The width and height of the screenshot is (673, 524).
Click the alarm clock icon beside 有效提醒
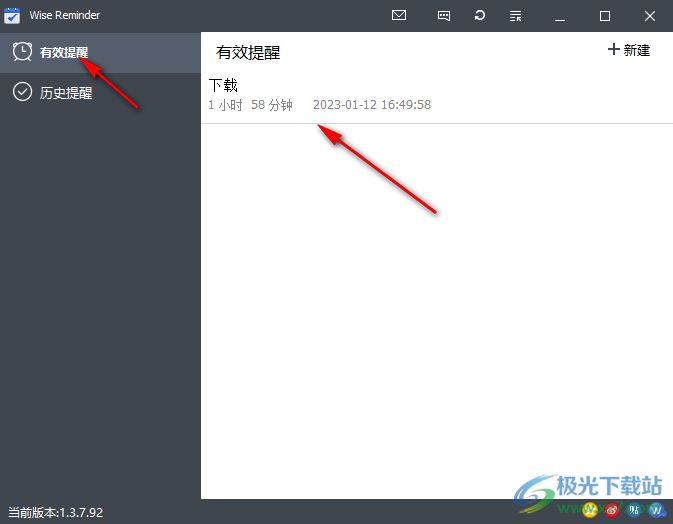(22, 52)
